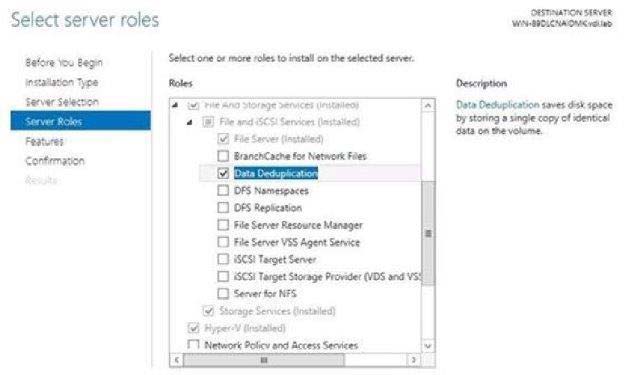Check the DFS Namespaces role
Screen dimensions: 640x375
223,191
